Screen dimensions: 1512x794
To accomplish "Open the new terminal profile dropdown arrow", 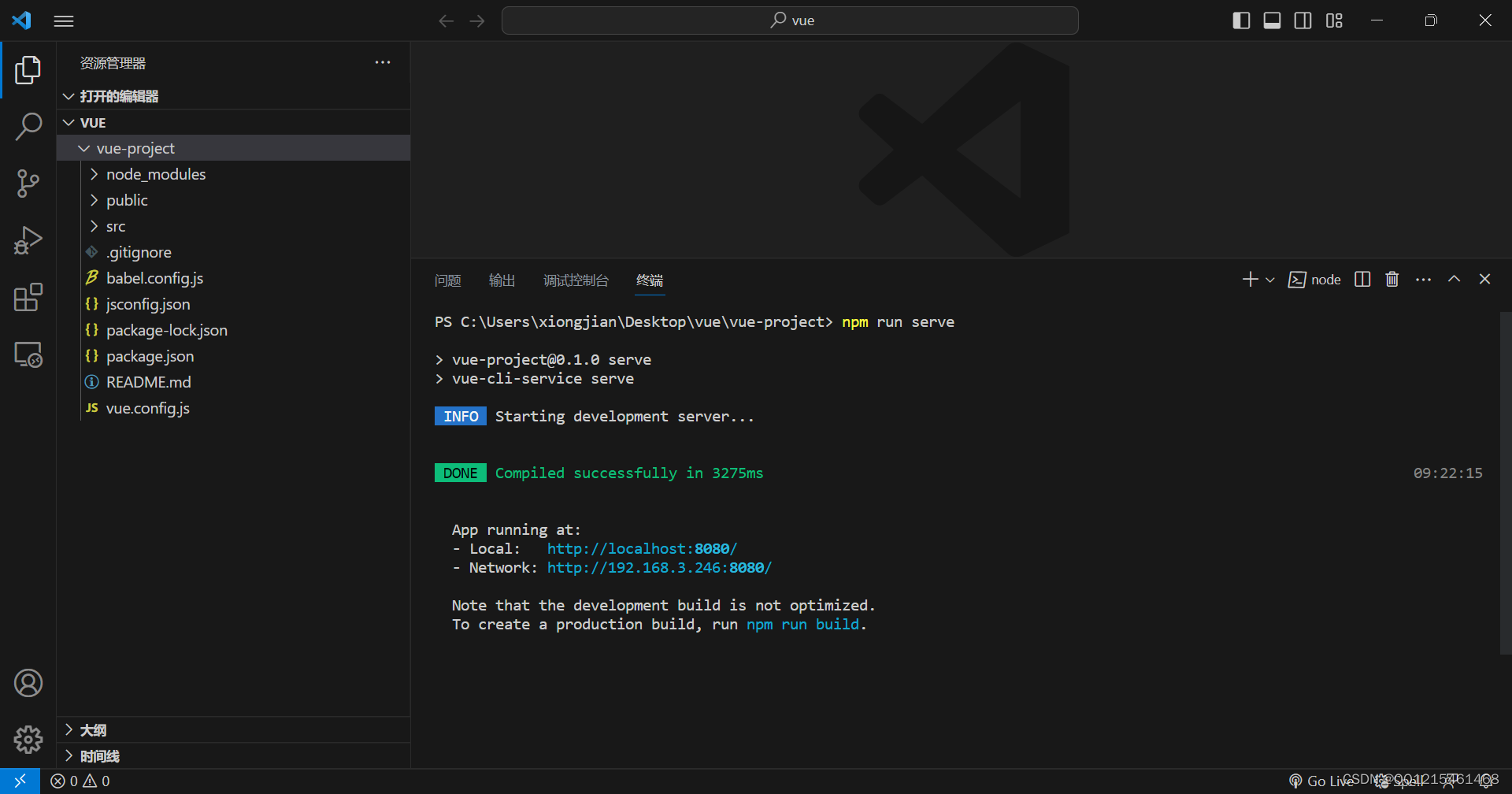I will [x=1269, y=280].
